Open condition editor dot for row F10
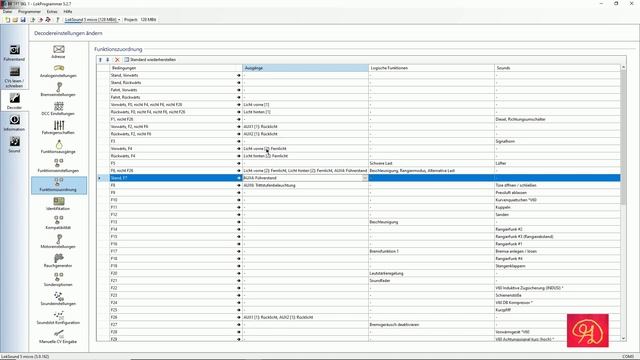Screen dimensions: 640x360 coord(239,200)
